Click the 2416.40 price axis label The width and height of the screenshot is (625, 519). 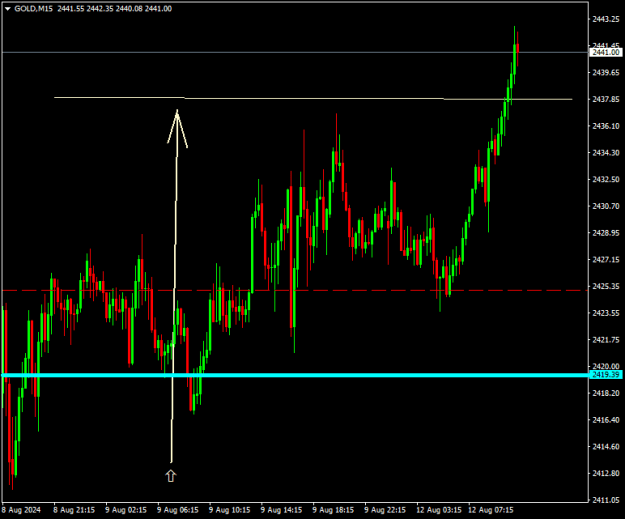(x=606, y=420)
